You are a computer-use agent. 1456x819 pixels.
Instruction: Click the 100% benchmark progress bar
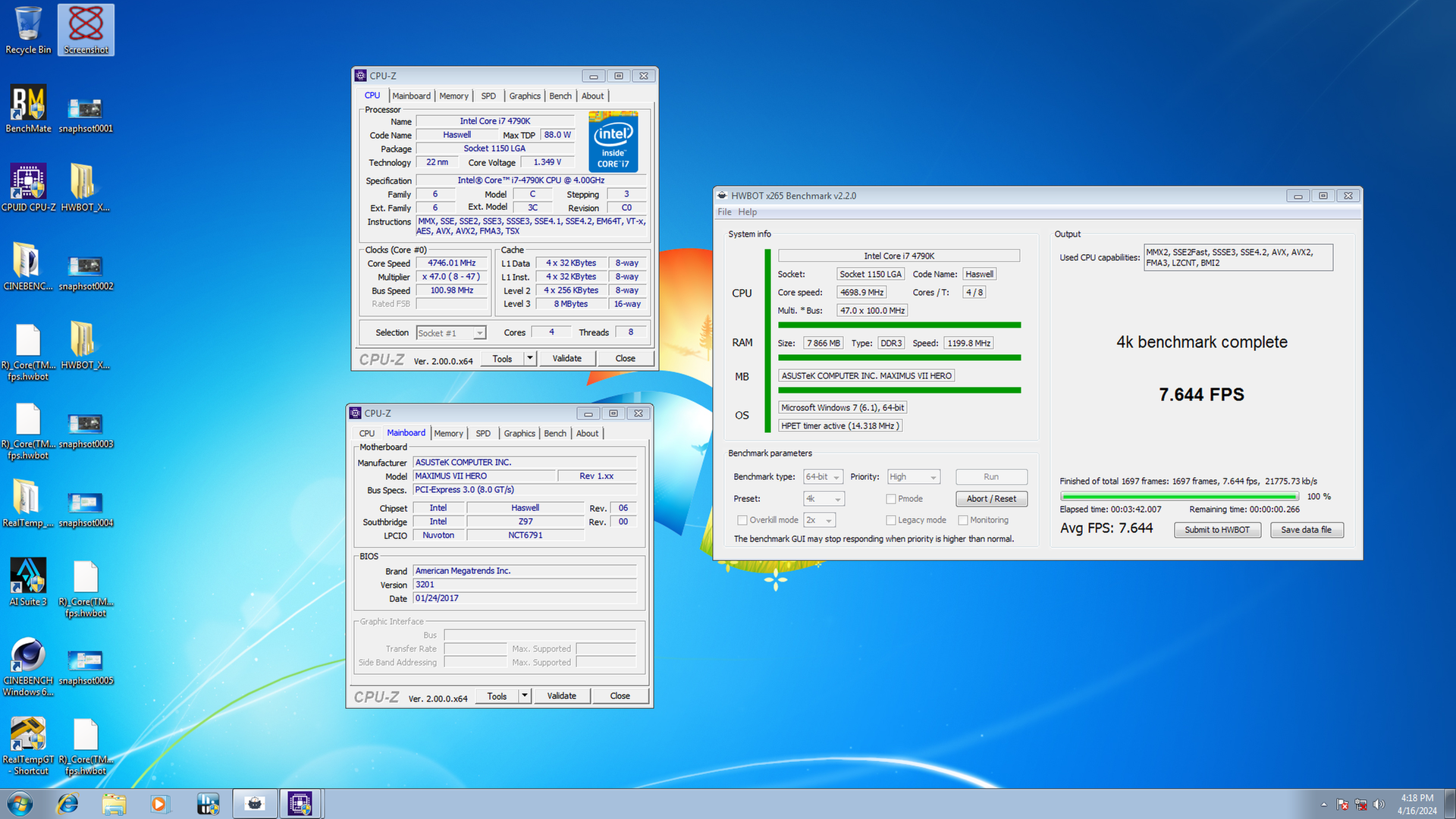[x=1179, y=497]
